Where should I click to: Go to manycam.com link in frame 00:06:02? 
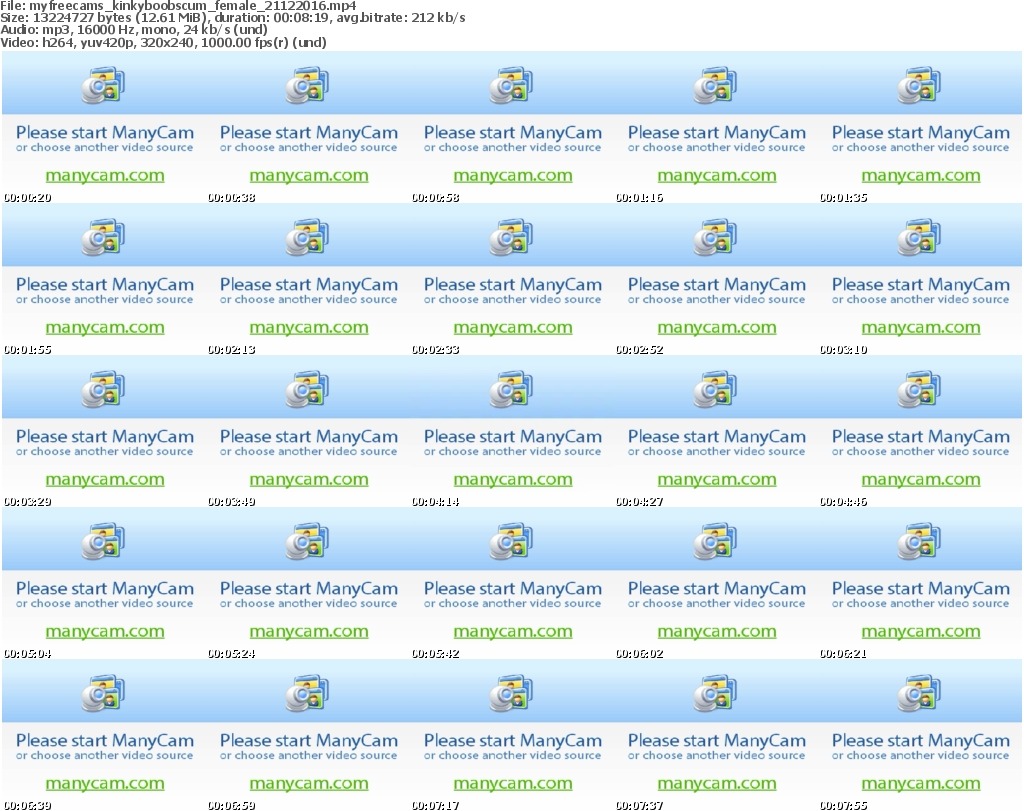716,631
